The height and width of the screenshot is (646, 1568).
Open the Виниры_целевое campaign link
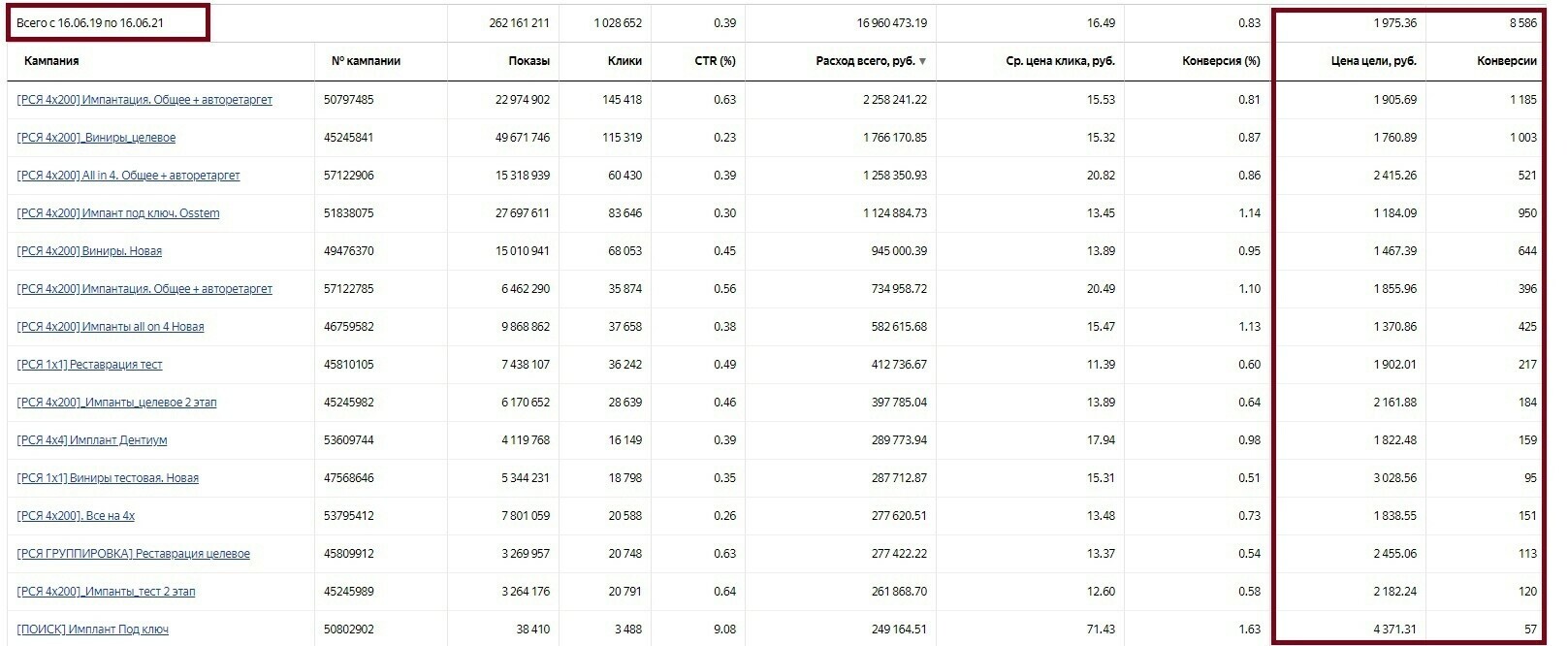tap(96, 138)
